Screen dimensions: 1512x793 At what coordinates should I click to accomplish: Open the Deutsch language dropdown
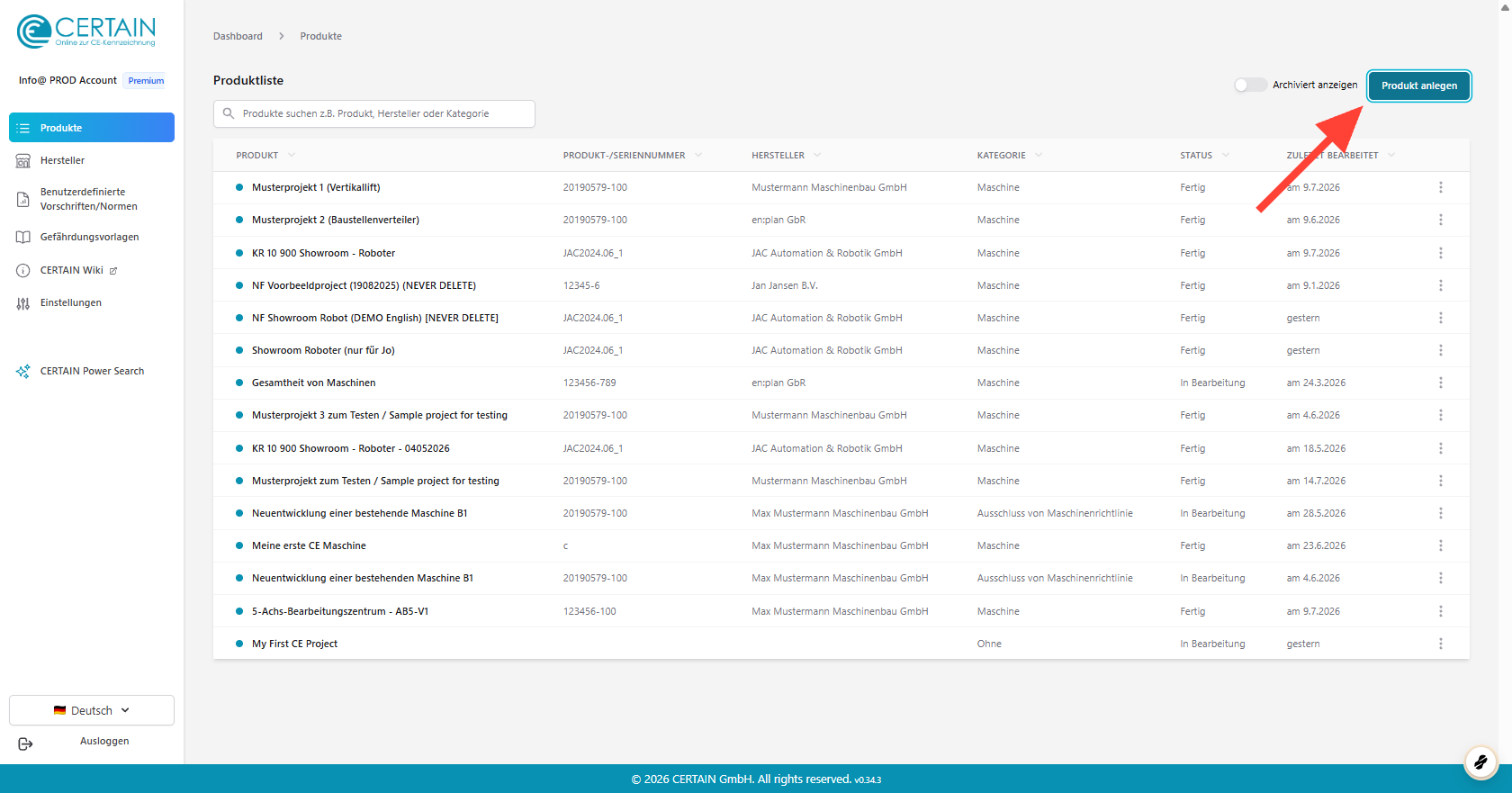click(x=92, y=710)
